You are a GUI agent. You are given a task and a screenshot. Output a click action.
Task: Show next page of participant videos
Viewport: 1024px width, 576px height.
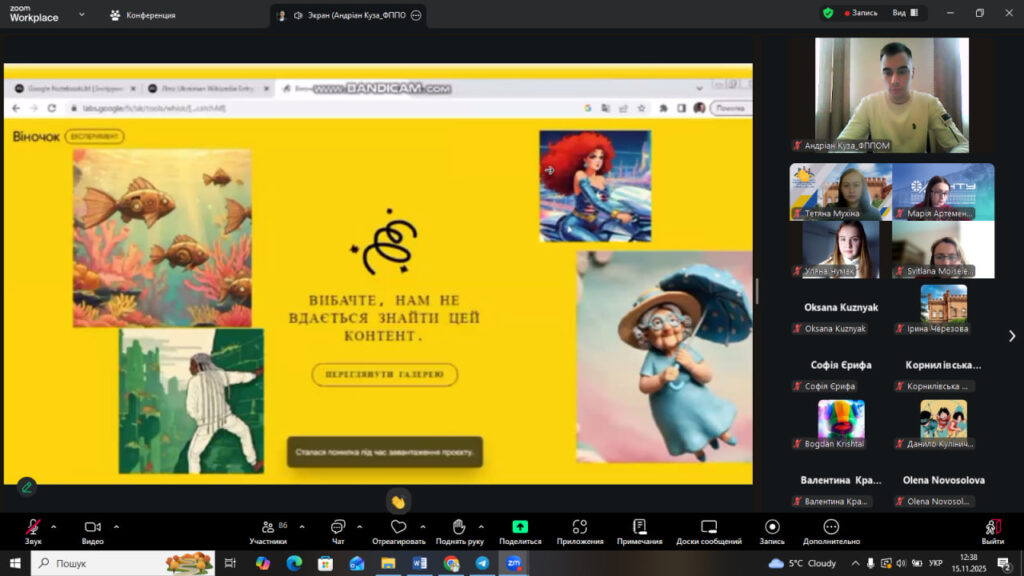tap(1011, 336)
